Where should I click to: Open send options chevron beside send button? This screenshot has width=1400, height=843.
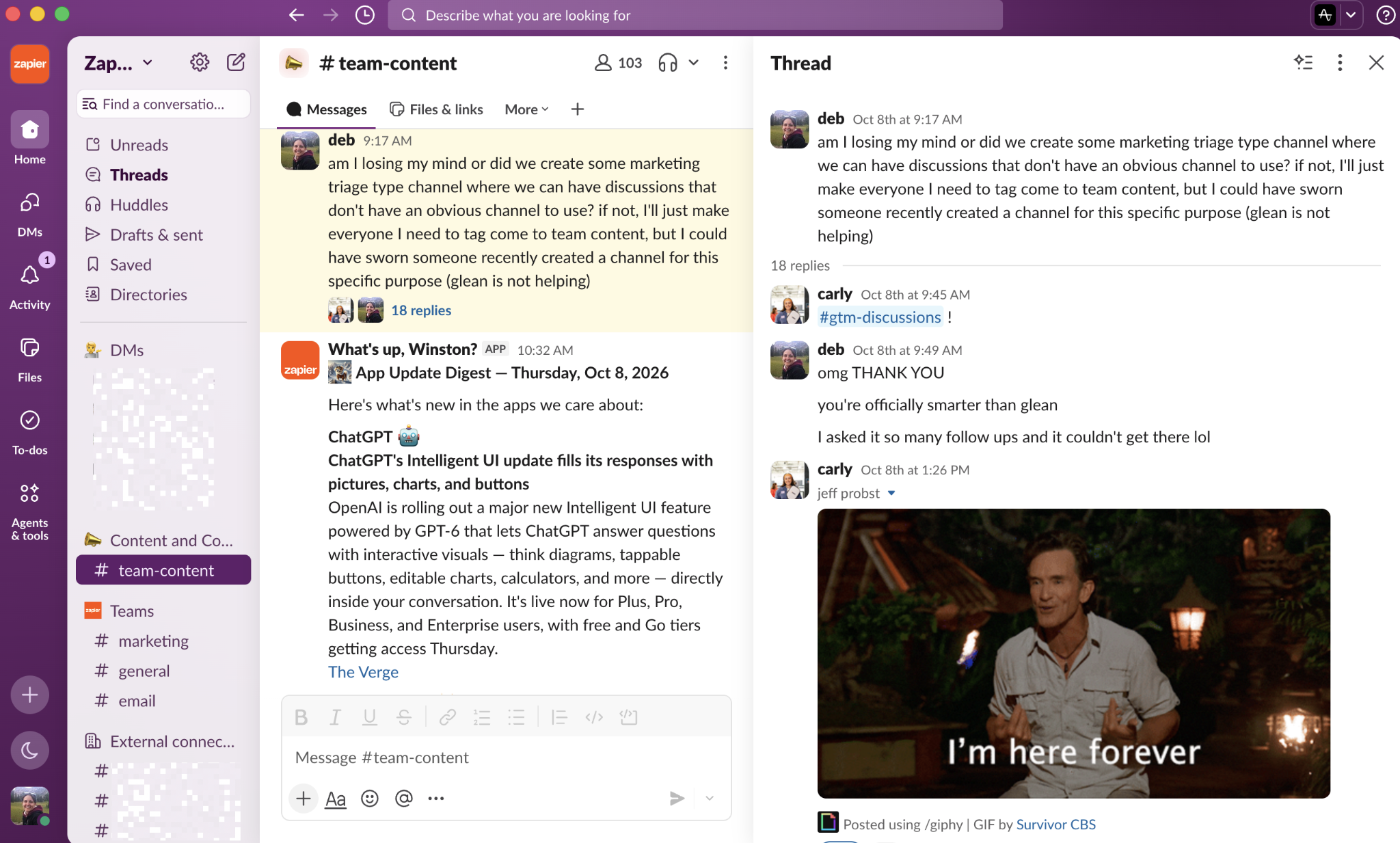click(x=710, y=799)
